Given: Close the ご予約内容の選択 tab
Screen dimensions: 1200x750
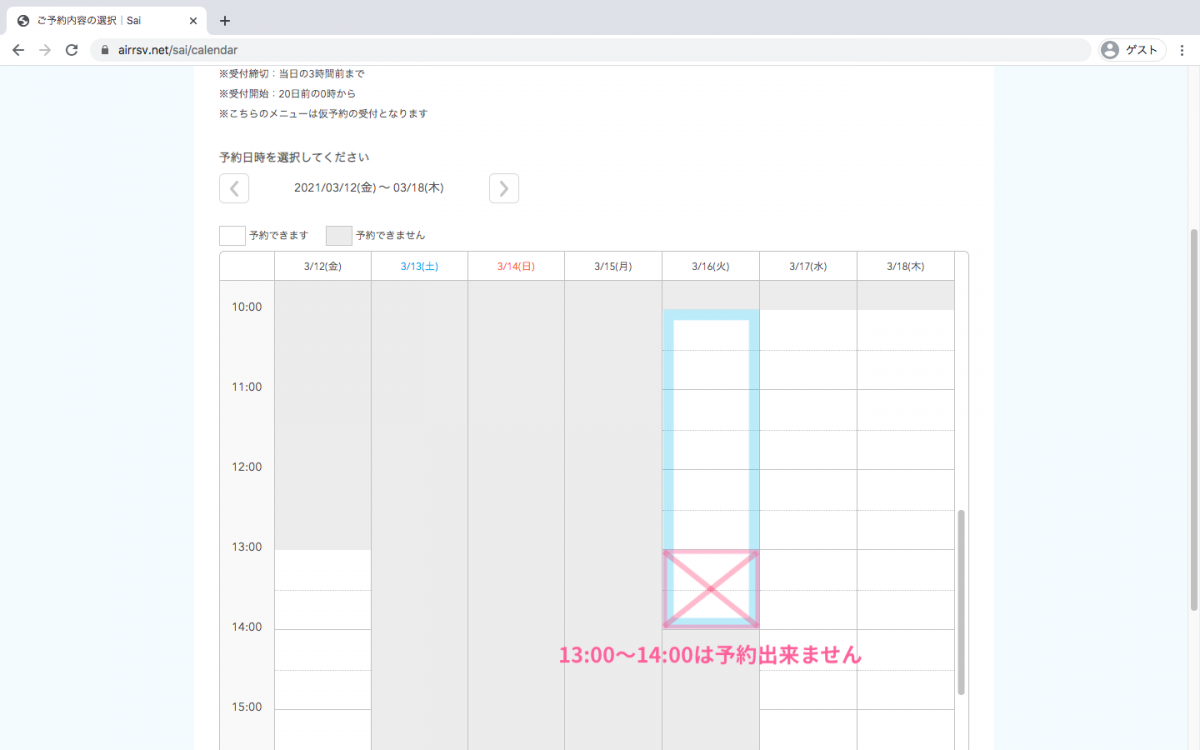Looking at the screenshot, I should [193, 20].
